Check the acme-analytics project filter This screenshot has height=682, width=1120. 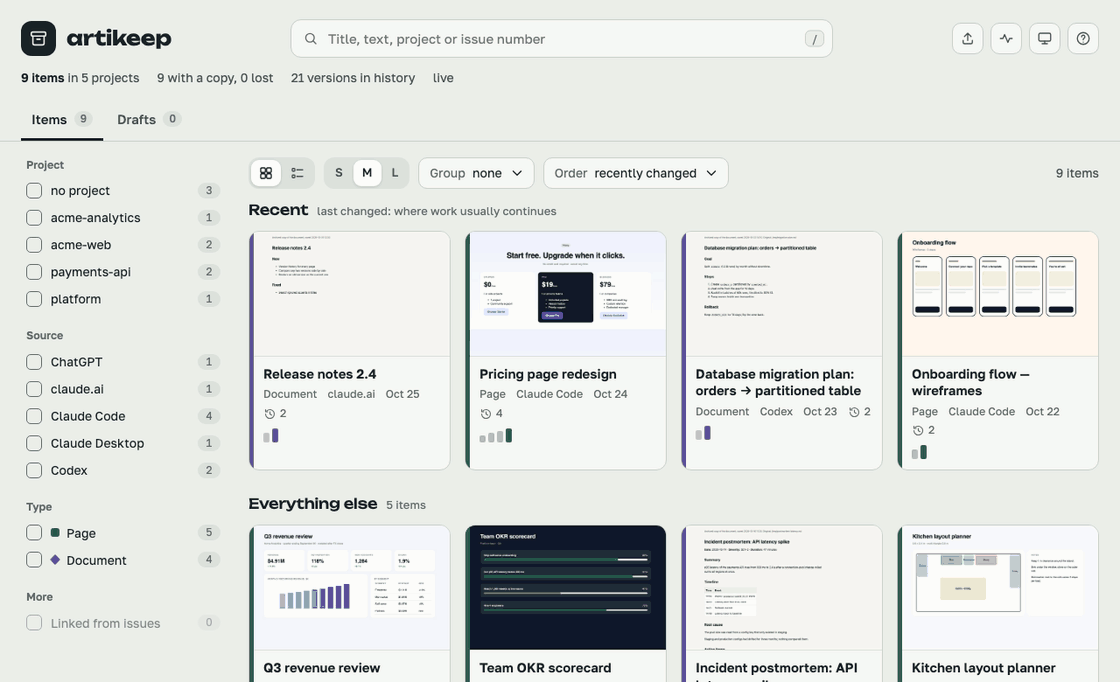(x=34, y=218)
